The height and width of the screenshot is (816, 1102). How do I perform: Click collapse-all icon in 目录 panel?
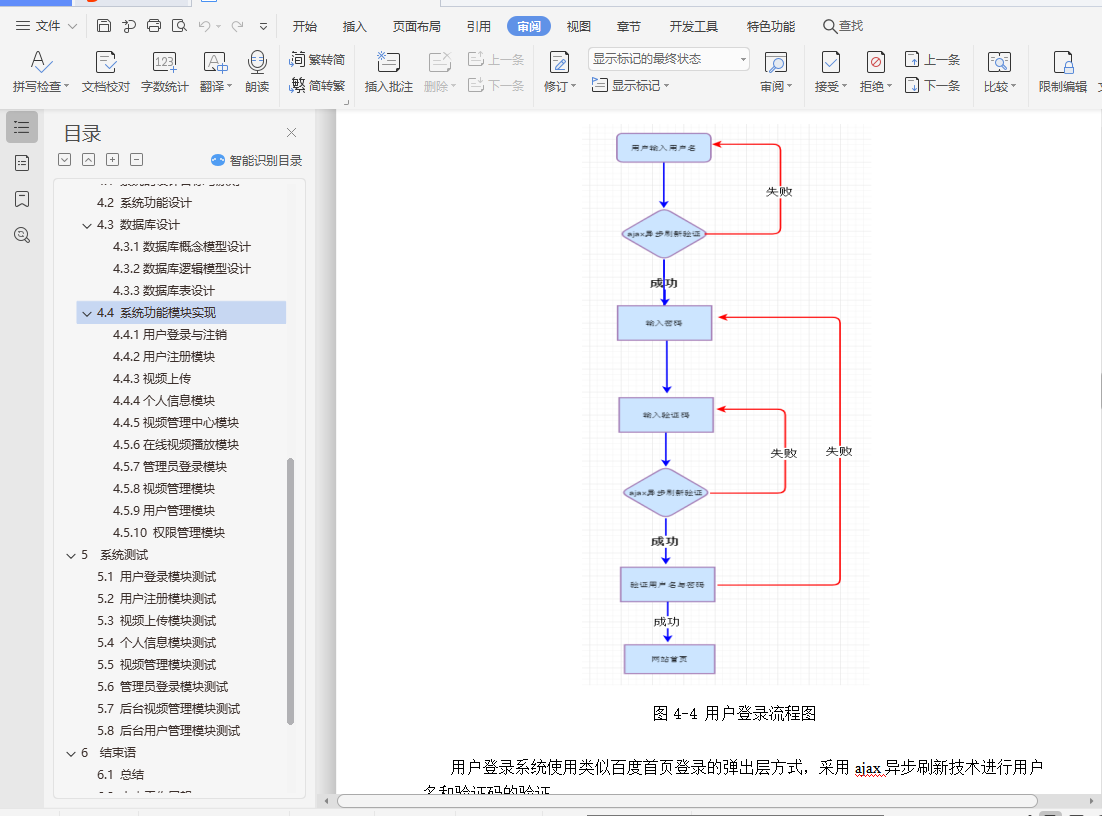pos(89,160)
